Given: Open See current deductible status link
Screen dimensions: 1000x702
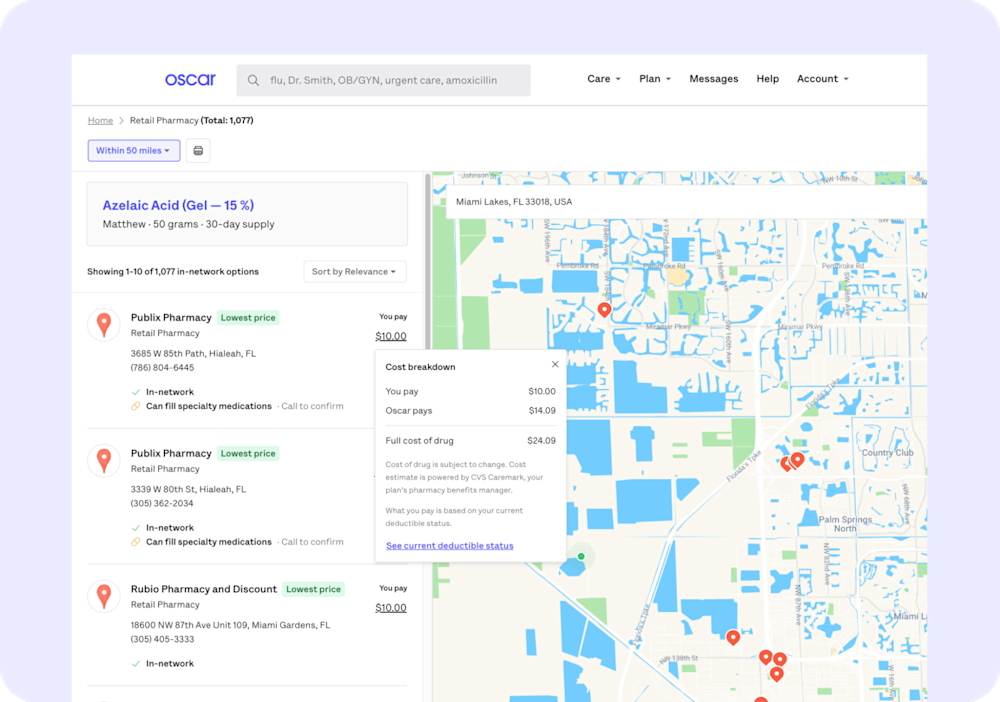Looking at the screenshot, I should point(450,546).
